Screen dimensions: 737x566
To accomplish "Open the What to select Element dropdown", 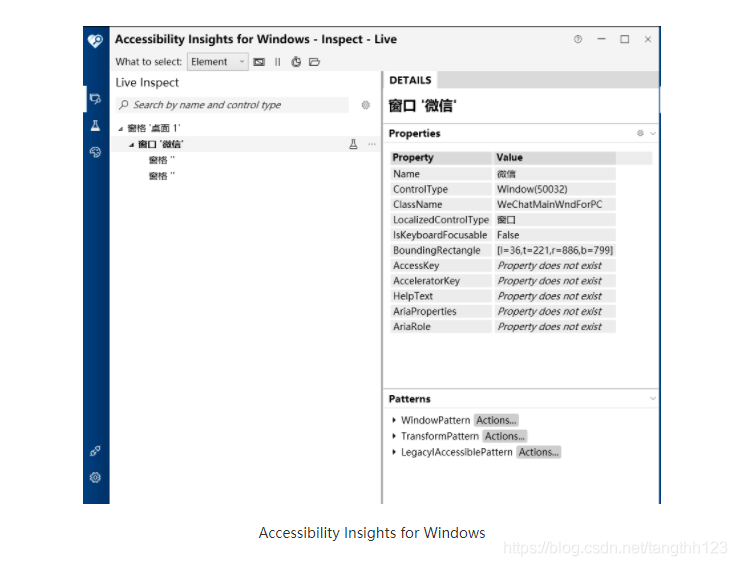I will click(218, 62).
